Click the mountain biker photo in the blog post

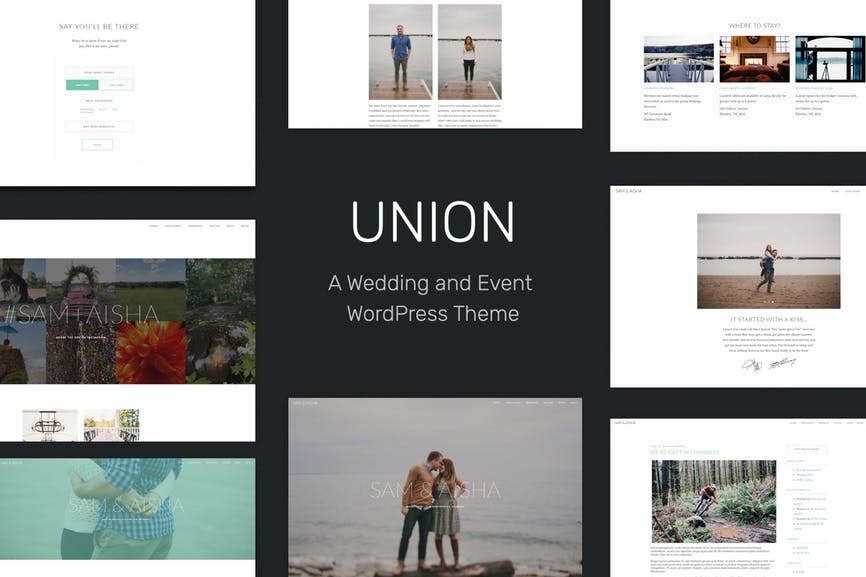716,501
